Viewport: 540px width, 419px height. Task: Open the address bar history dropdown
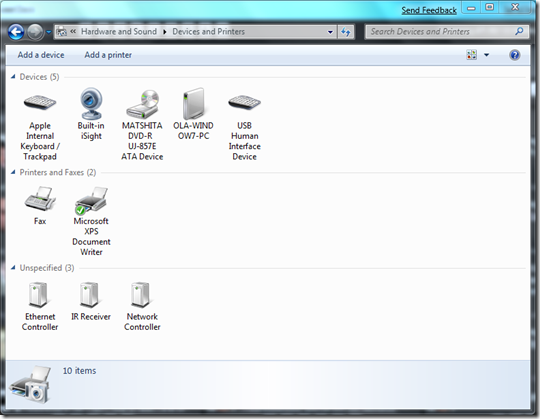[x=330, y=32]
